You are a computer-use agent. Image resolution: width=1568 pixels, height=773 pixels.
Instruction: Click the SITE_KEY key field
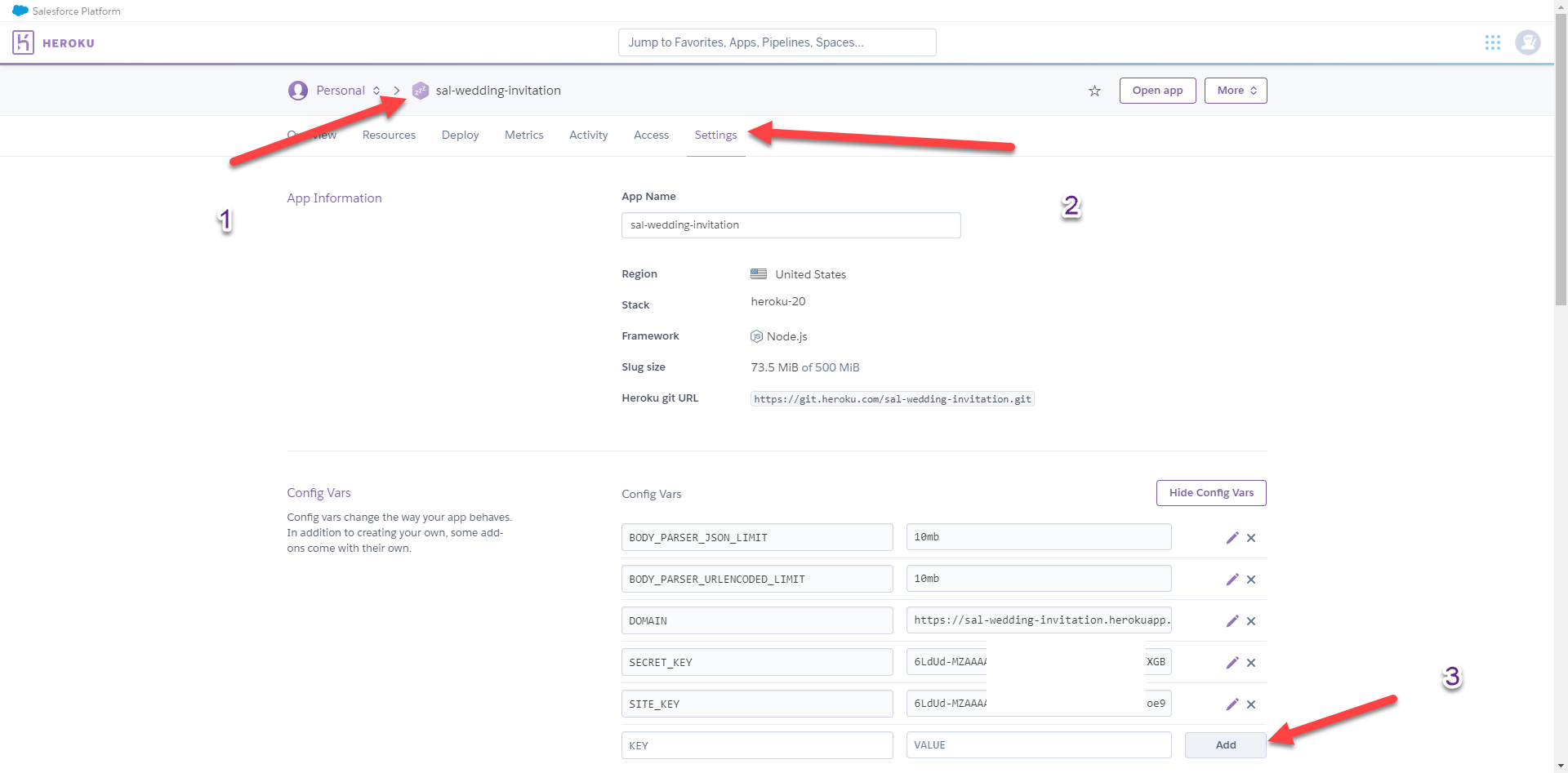click(x=757, y=704)
